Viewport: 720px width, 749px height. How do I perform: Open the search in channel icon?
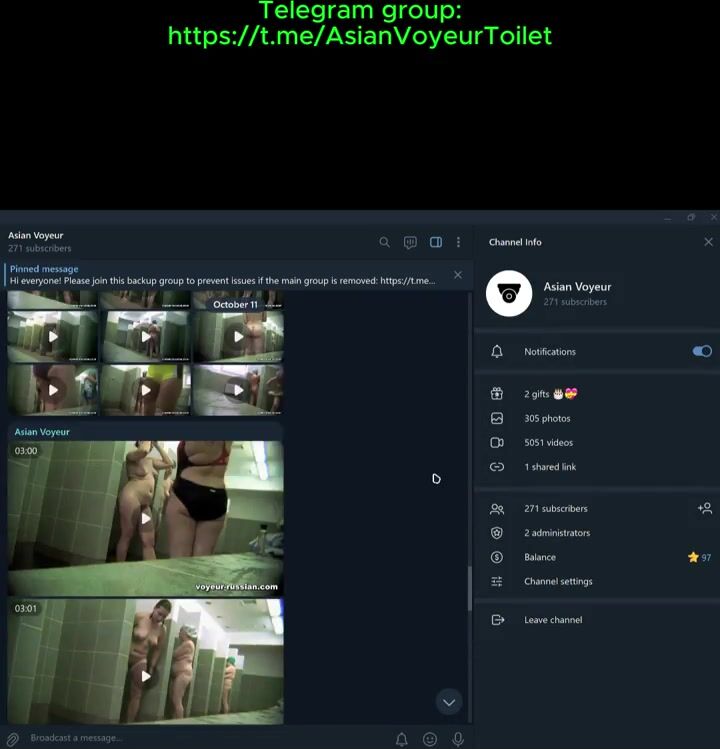pos(384,242)
